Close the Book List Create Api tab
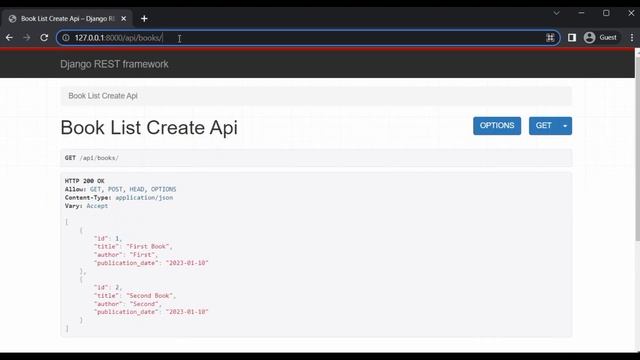 click(124, 18)
